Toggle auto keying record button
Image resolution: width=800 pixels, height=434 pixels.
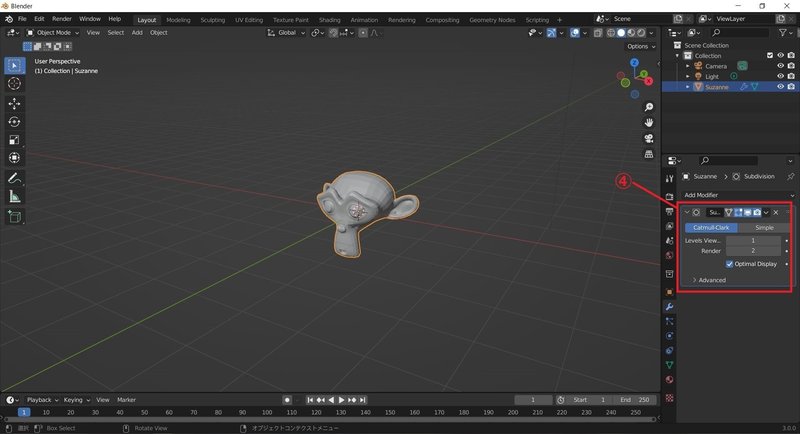tap(287, 400)
